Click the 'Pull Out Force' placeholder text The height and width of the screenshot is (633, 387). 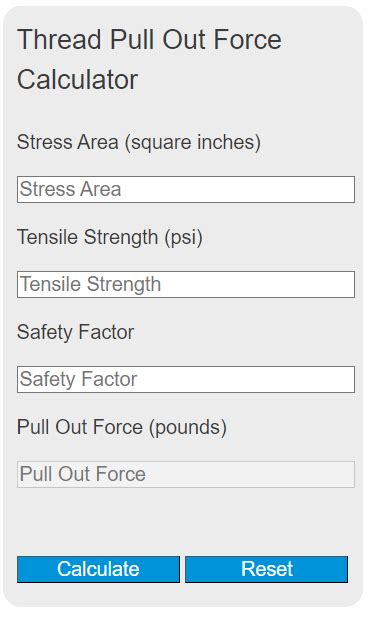tap(83, 474)
